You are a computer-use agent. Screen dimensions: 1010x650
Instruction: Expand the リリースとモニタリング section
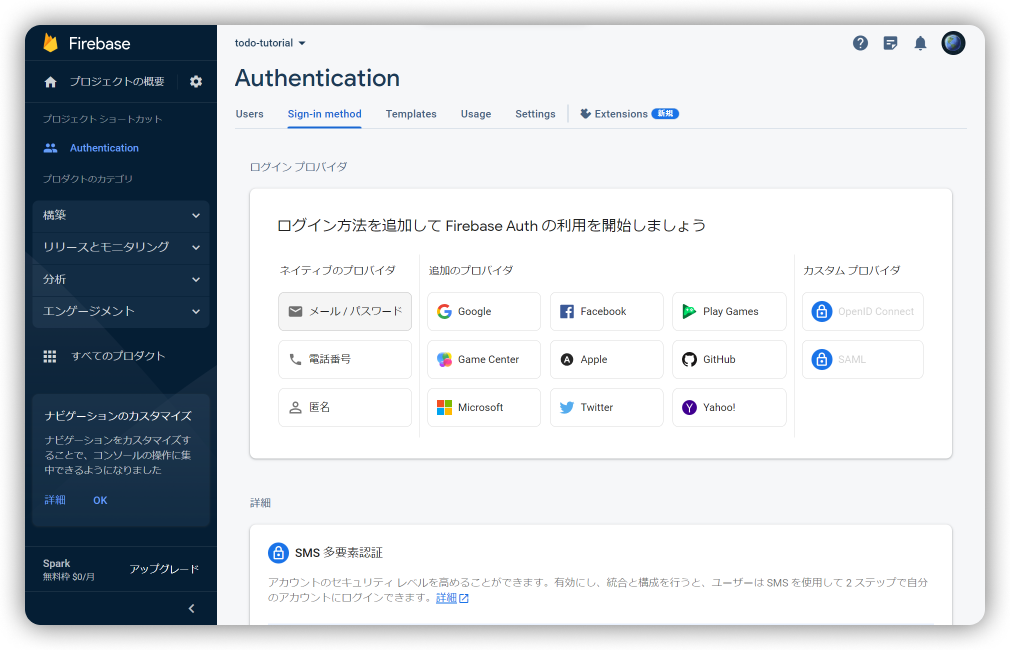point(121,247)
